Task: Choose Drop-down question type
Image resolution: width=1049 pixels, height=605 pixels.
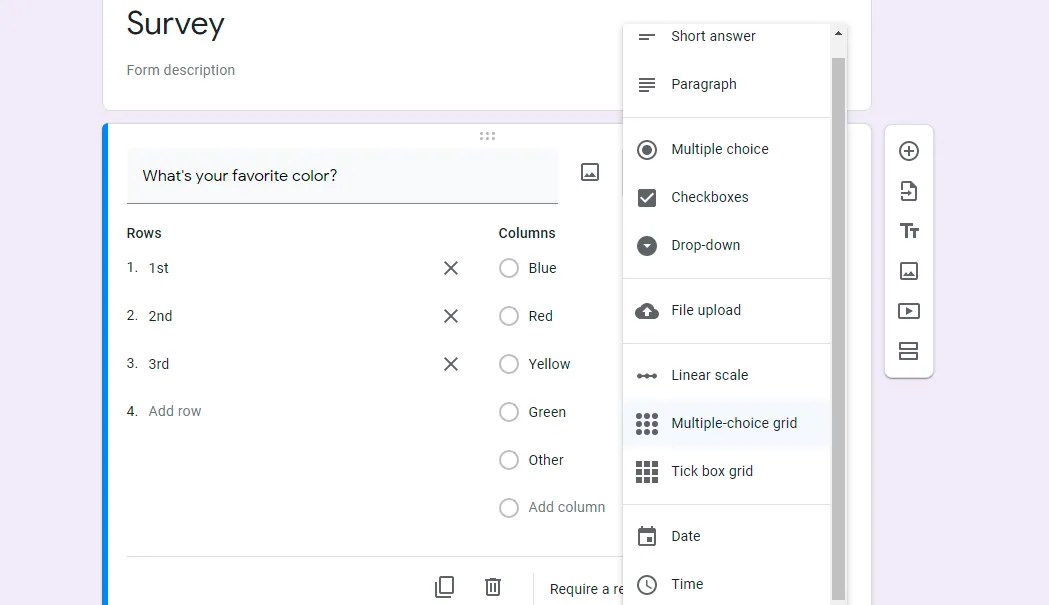Action: click(x=705, y=245)
